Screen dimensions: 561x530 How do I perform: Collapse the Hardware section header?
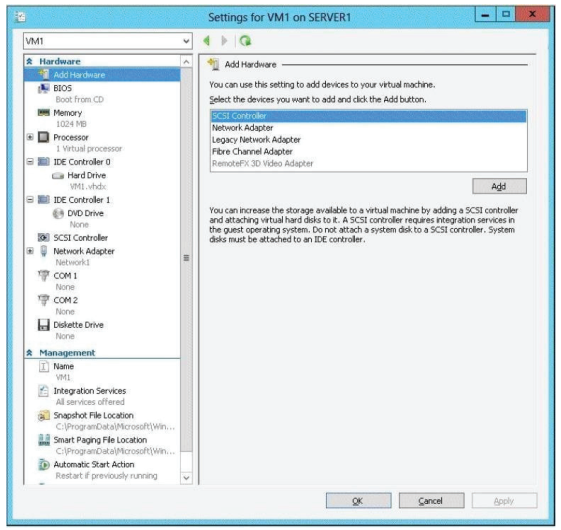click(30, 62)
